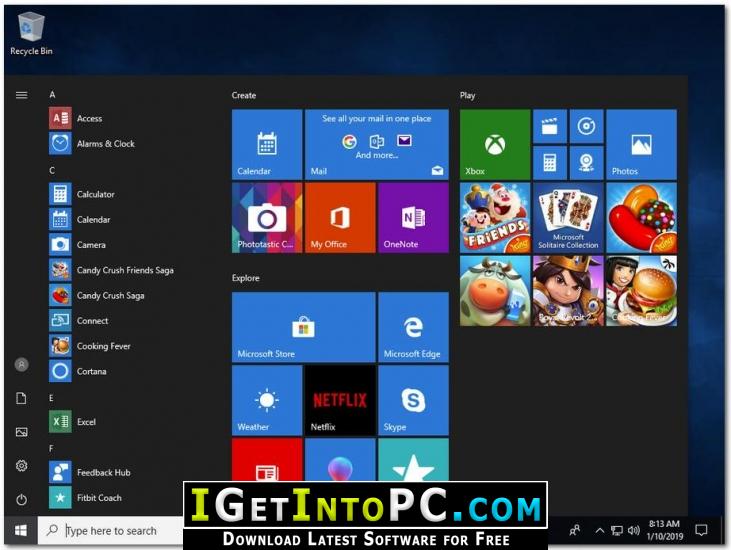Open the Microsoft Store tile
This screenshot has height=550, width=731.
tap(303, 327)
